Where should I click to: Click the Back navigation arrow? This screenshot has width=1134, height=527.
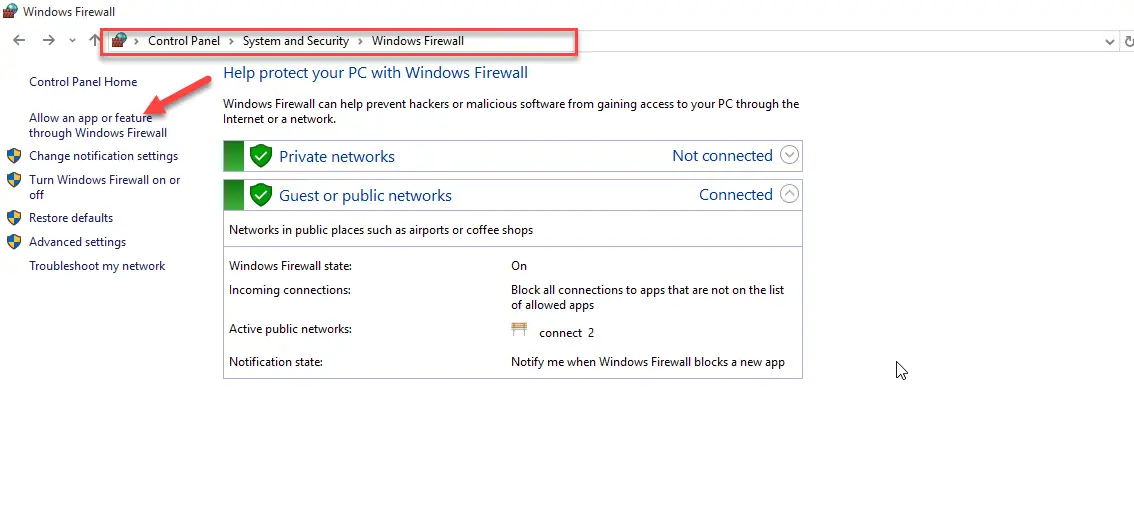(20, 40)
